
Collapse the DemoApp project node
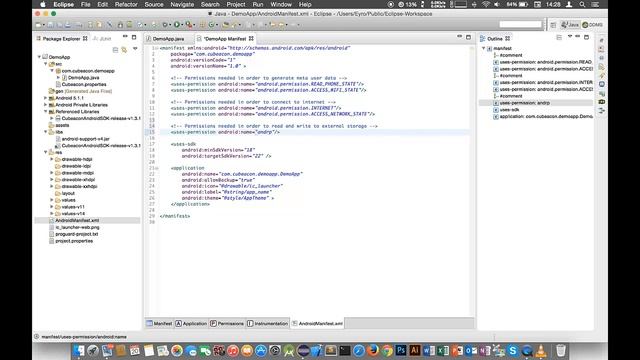pos(40,57)
